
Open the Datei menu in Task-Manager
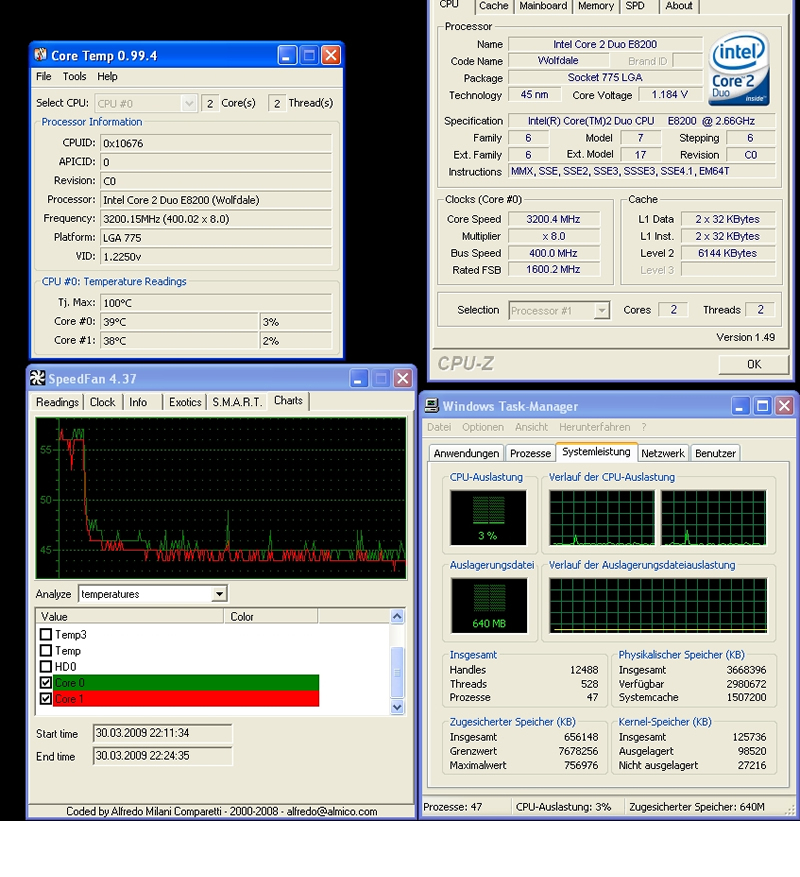439,427
